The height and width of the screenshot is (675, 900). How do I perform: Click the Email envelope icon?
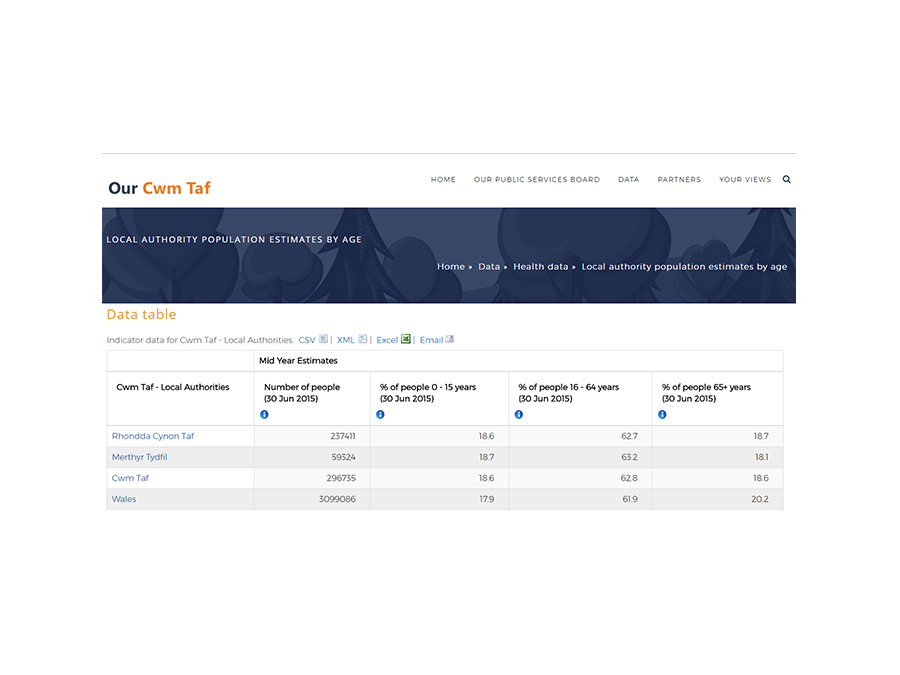click(x=450, y=340)
